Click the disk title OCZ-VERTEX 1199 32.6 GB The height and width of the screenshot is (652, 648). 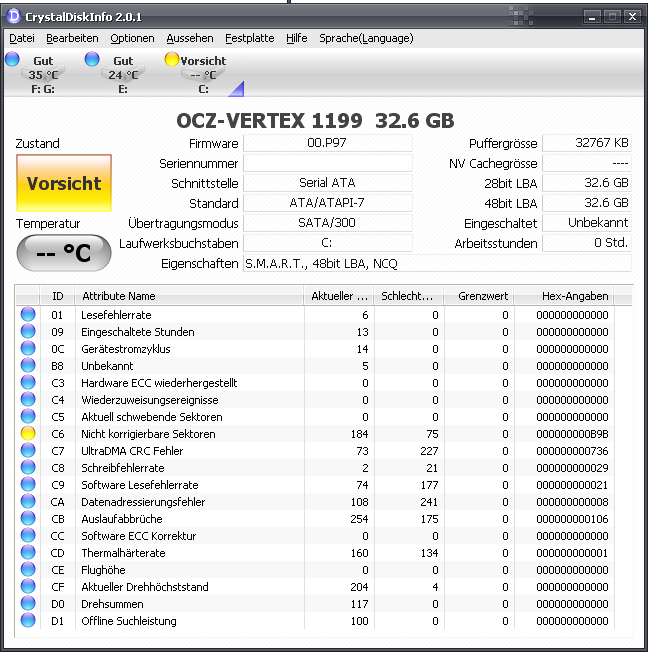point(315,121)
